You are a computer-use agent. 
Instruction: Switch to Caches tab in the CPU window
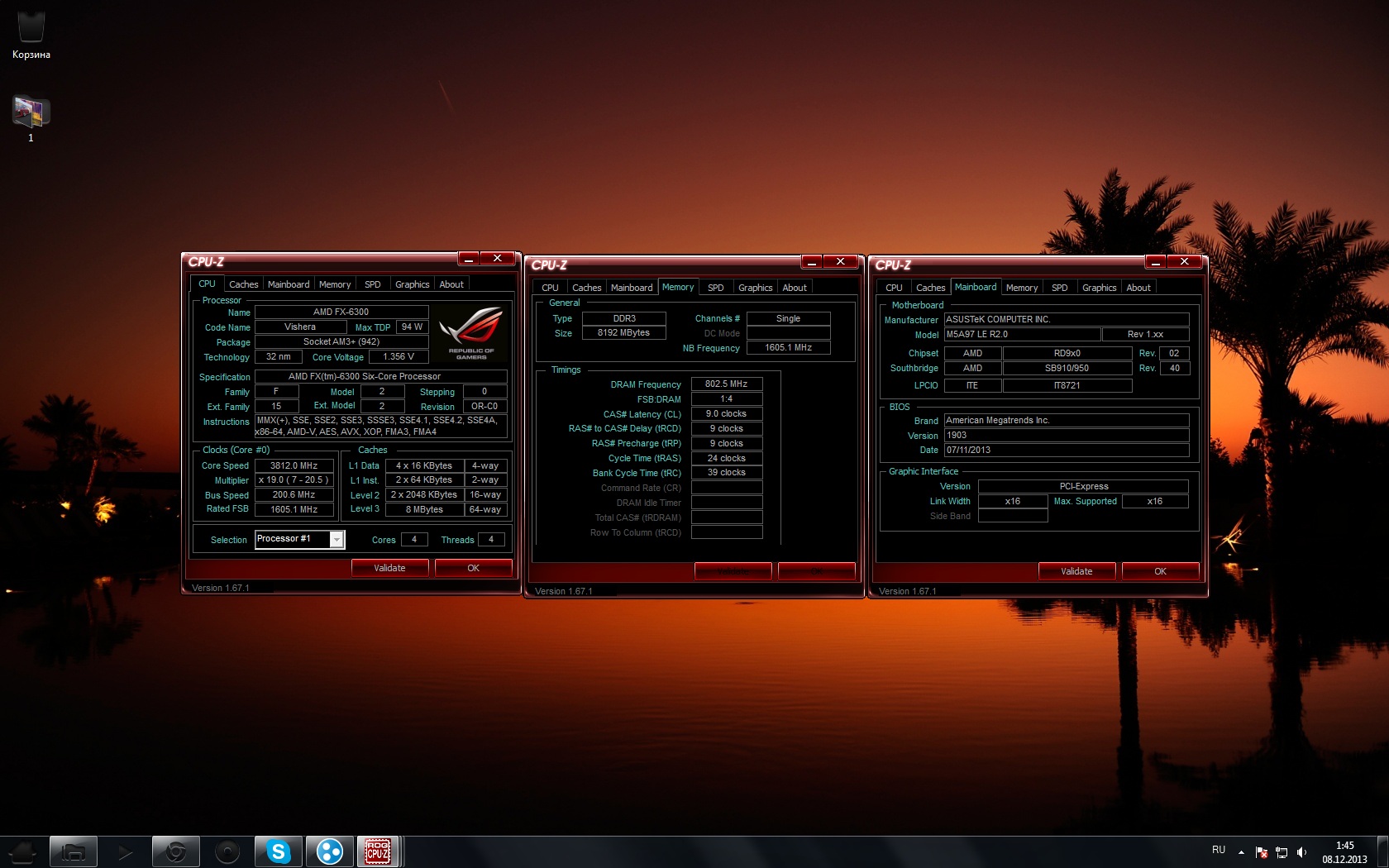244,284
